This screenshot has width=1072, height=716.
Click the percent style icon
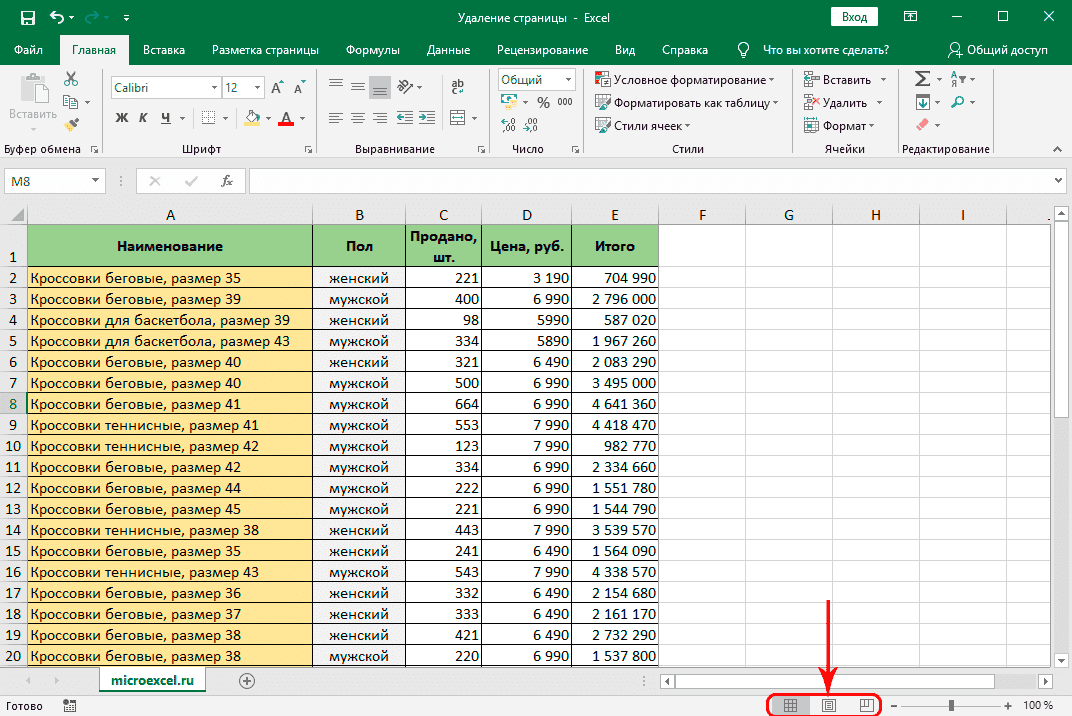click(x=543, y=102)
